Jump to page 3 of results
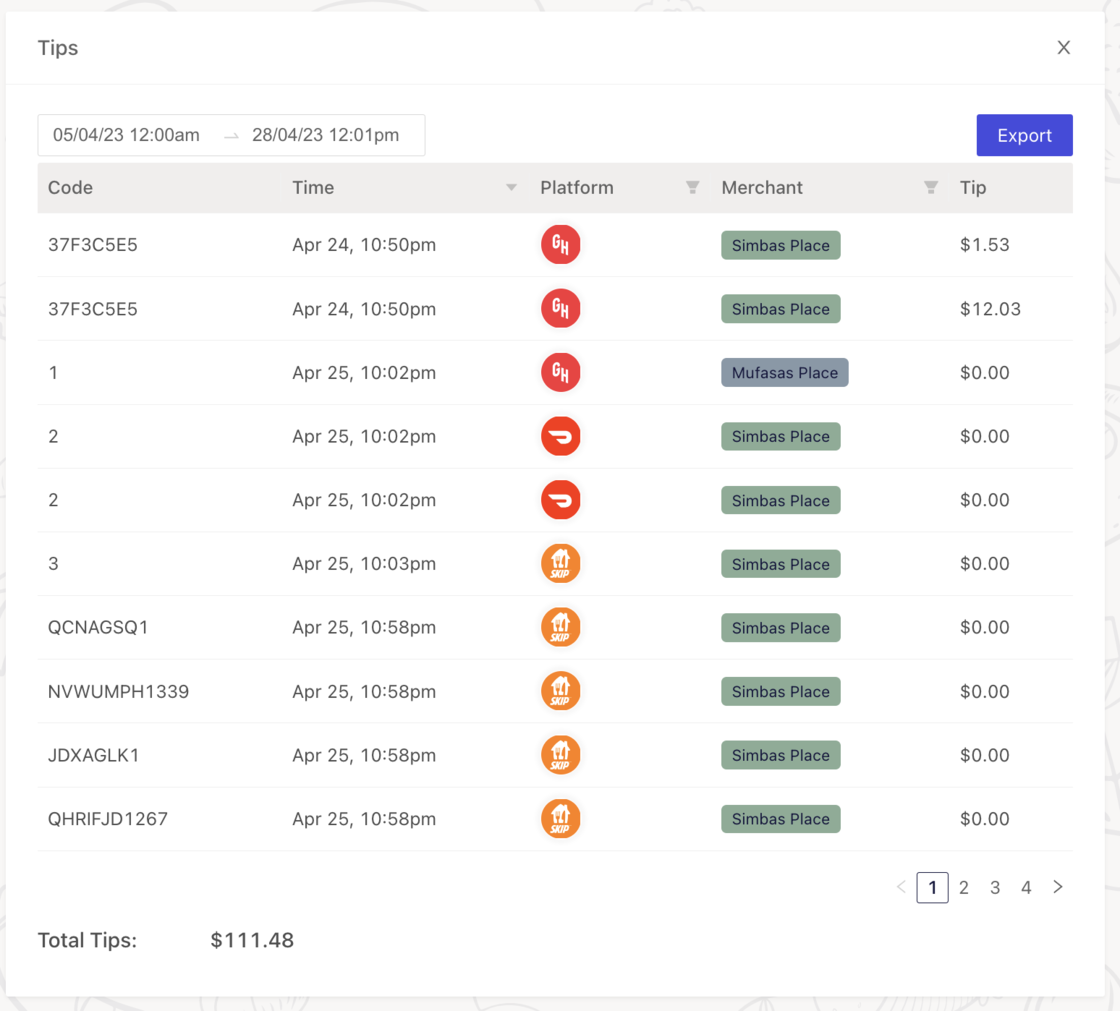This screenshot has height=1011, width=1120. [x=995, y=887]
